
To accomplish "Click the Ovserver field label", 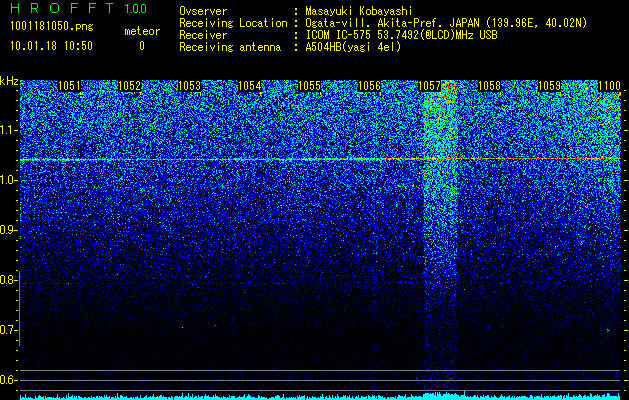I will pyautogui.click(x=203, y=11).
